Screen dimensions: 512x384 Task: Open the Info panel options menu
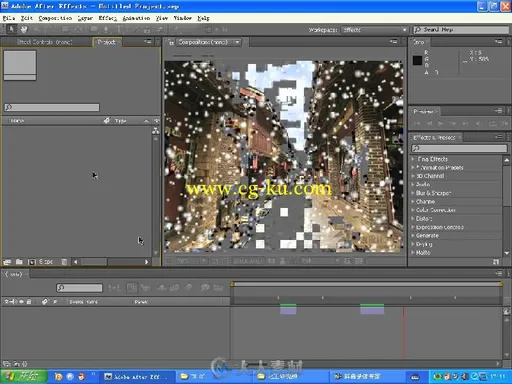[x=498, y=42]
